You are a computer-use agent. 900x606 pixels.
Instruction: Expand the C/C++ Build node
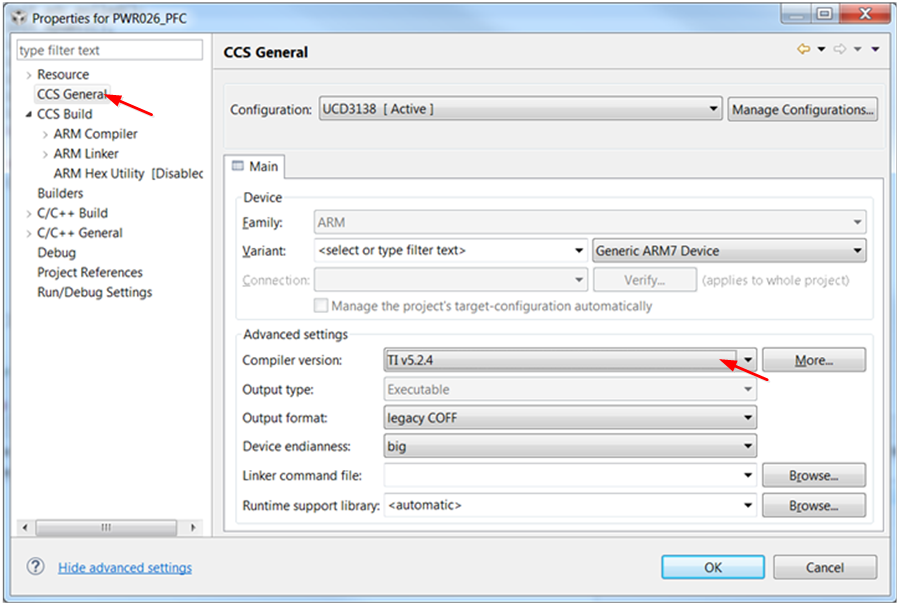click(x=29, y=213)
